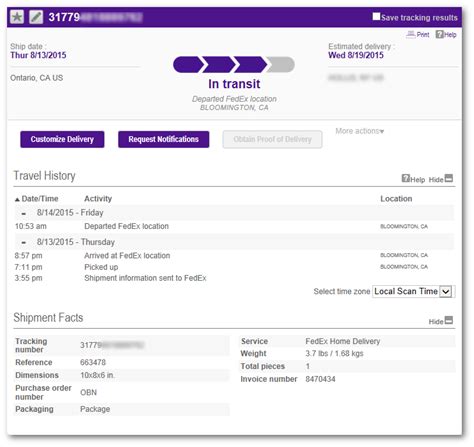Image resolution: width=474 pixels, height=447 pixels.
Task: Sort by Date/Time column arrow
Action: click(x=17, y=200)
